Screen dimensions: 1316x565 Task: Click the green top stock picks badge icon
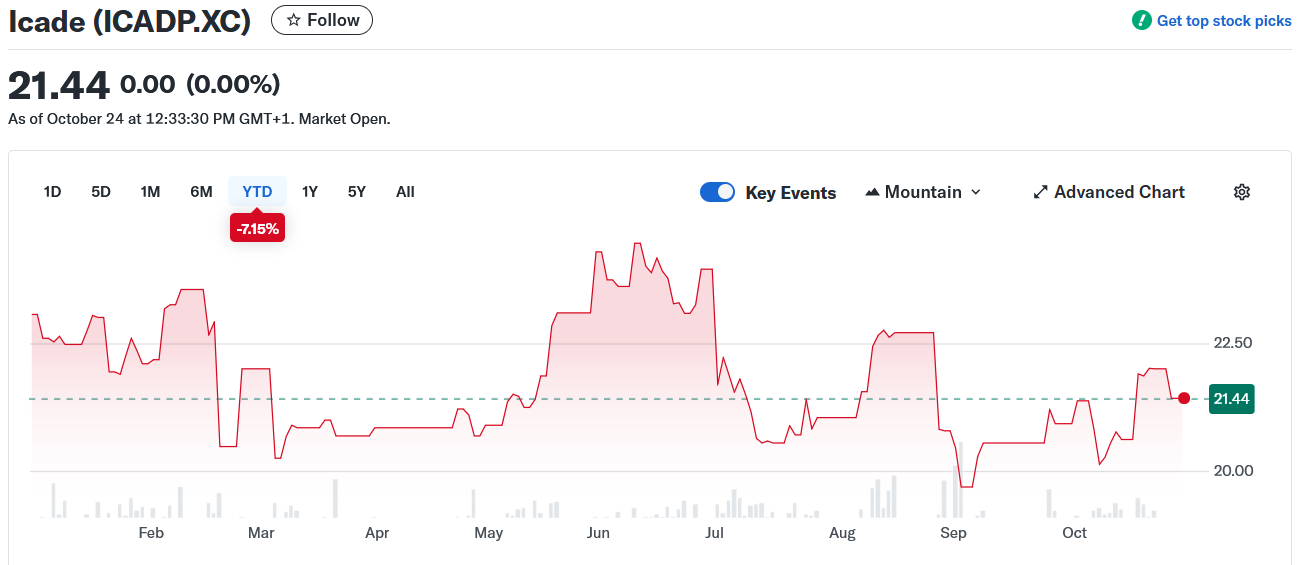pyautogui.click(x=1142, y=20)
